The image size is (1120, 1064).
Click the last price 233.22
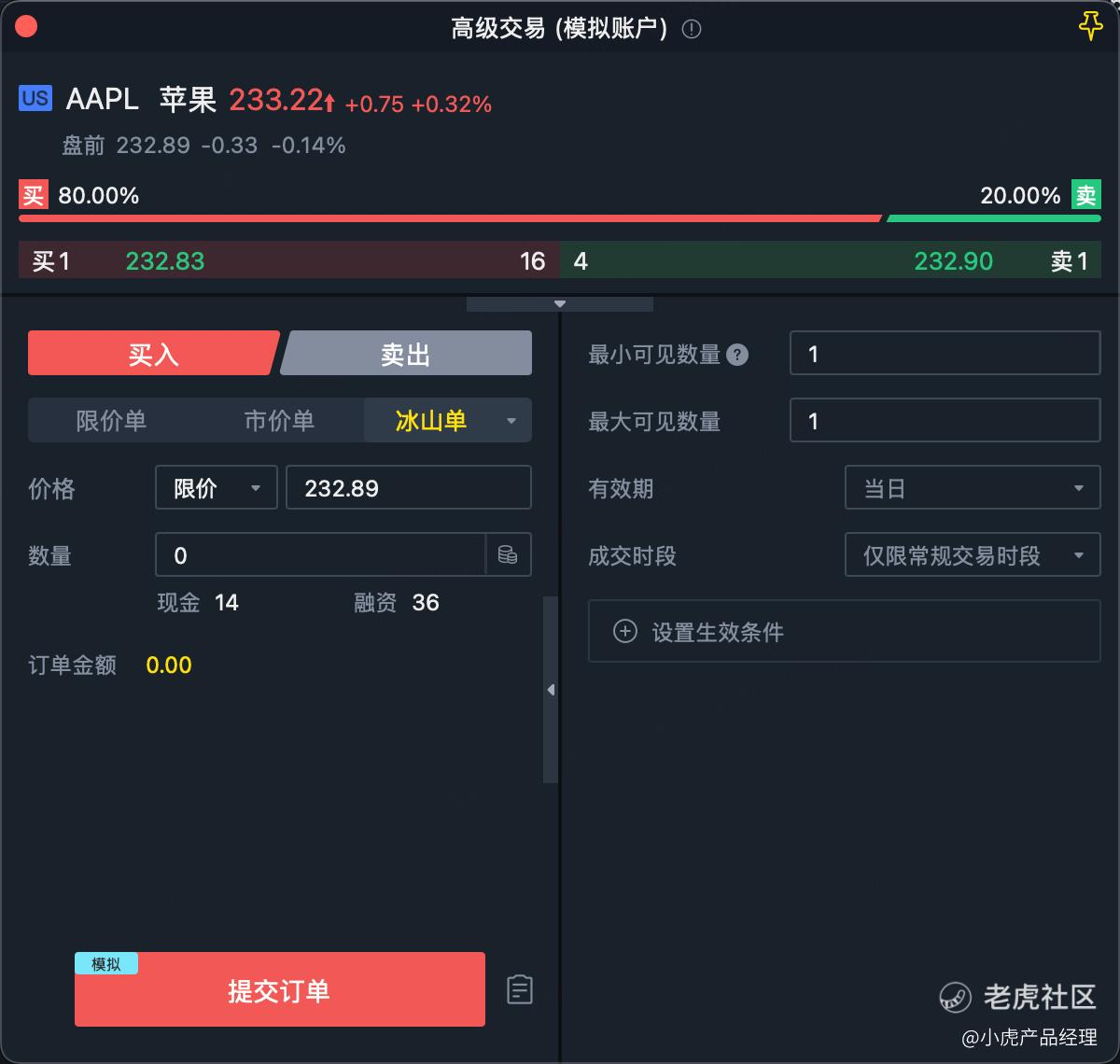[282, 100]
